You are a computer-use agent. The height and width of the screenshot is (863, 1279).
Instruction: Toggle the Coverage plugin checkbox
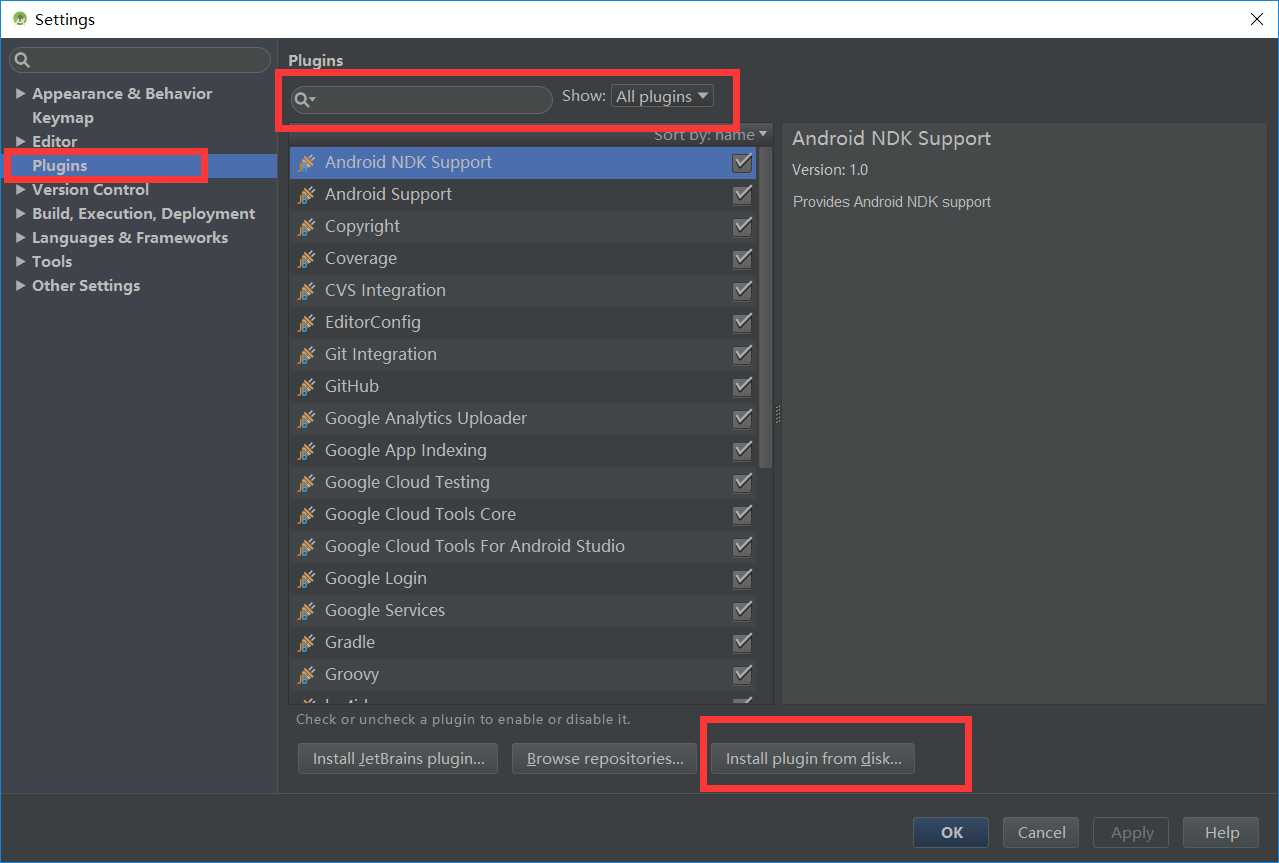(x=742, y=259)
